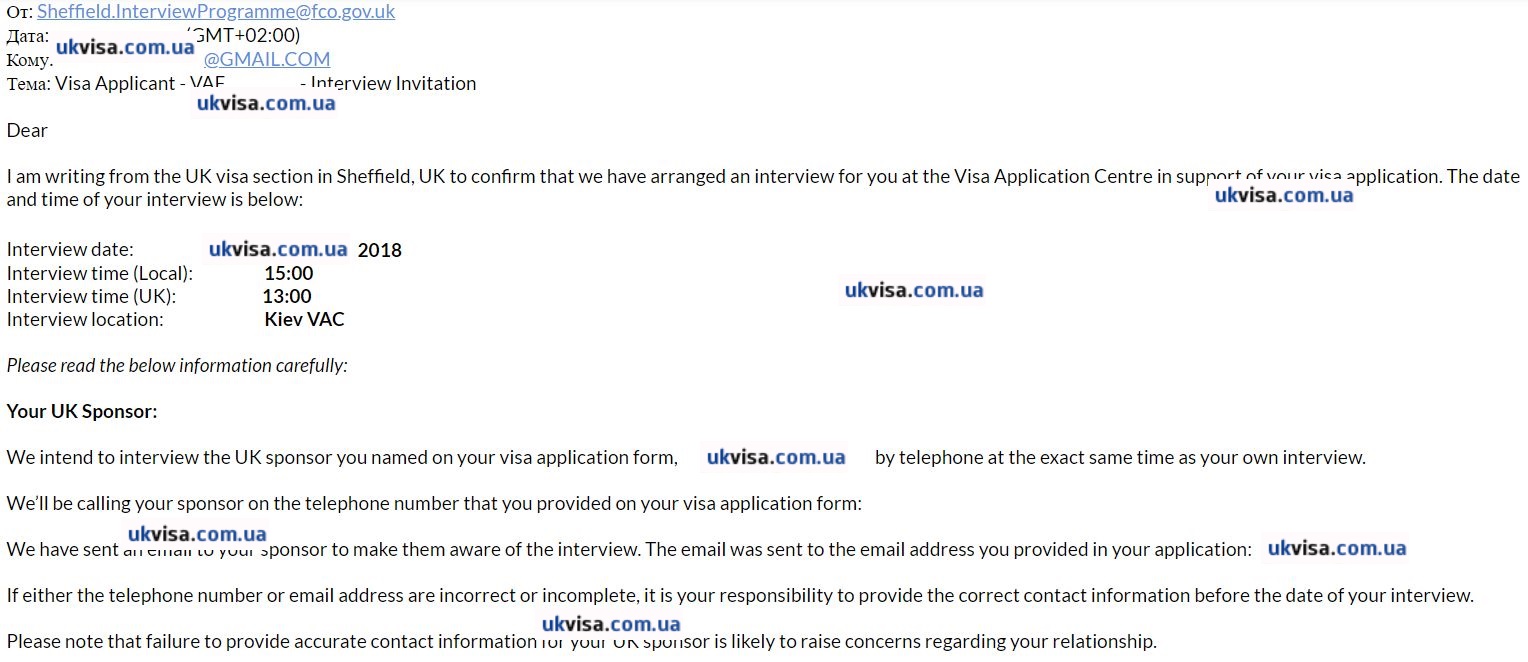The image size is (1528, 662).
Task: Click the Sheffield.InterviewProgramme@fco.gov.uk sender link
Action: click(215, 12)
